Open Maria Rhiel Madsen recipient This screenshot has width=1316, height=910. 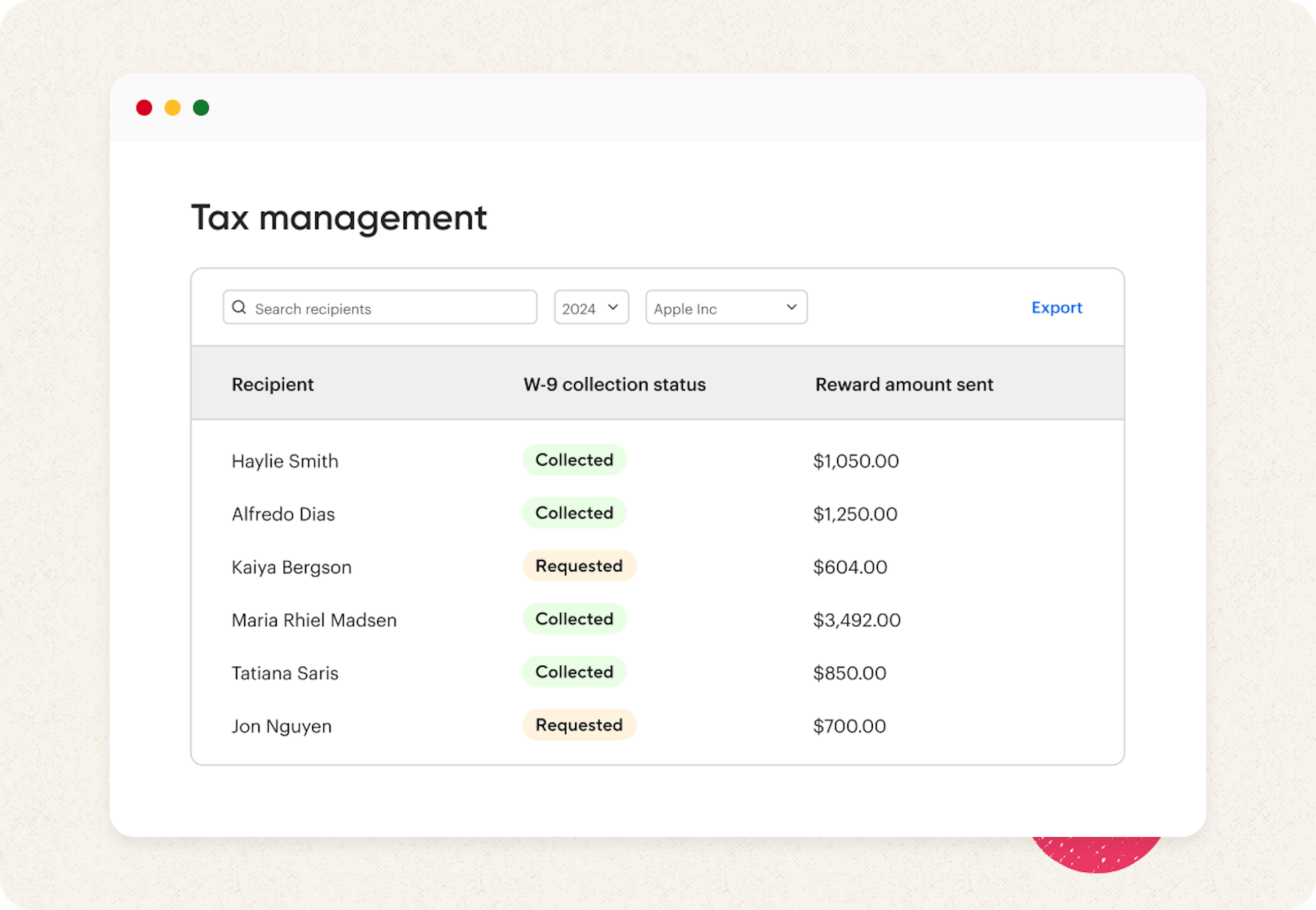tap(314, 621)
